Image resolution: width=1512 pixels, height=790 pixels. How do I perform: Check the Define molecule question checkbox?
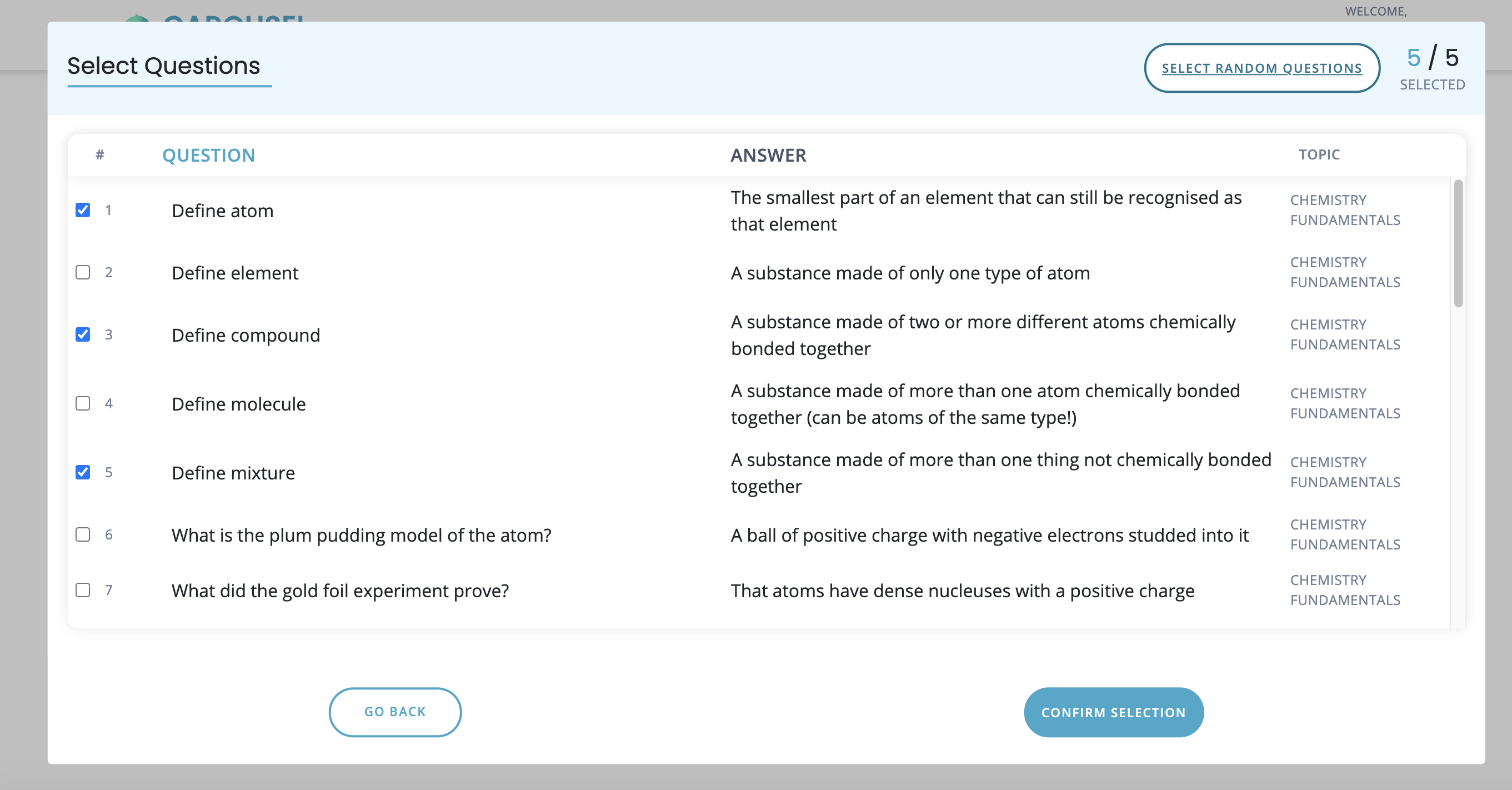[83, 403]
